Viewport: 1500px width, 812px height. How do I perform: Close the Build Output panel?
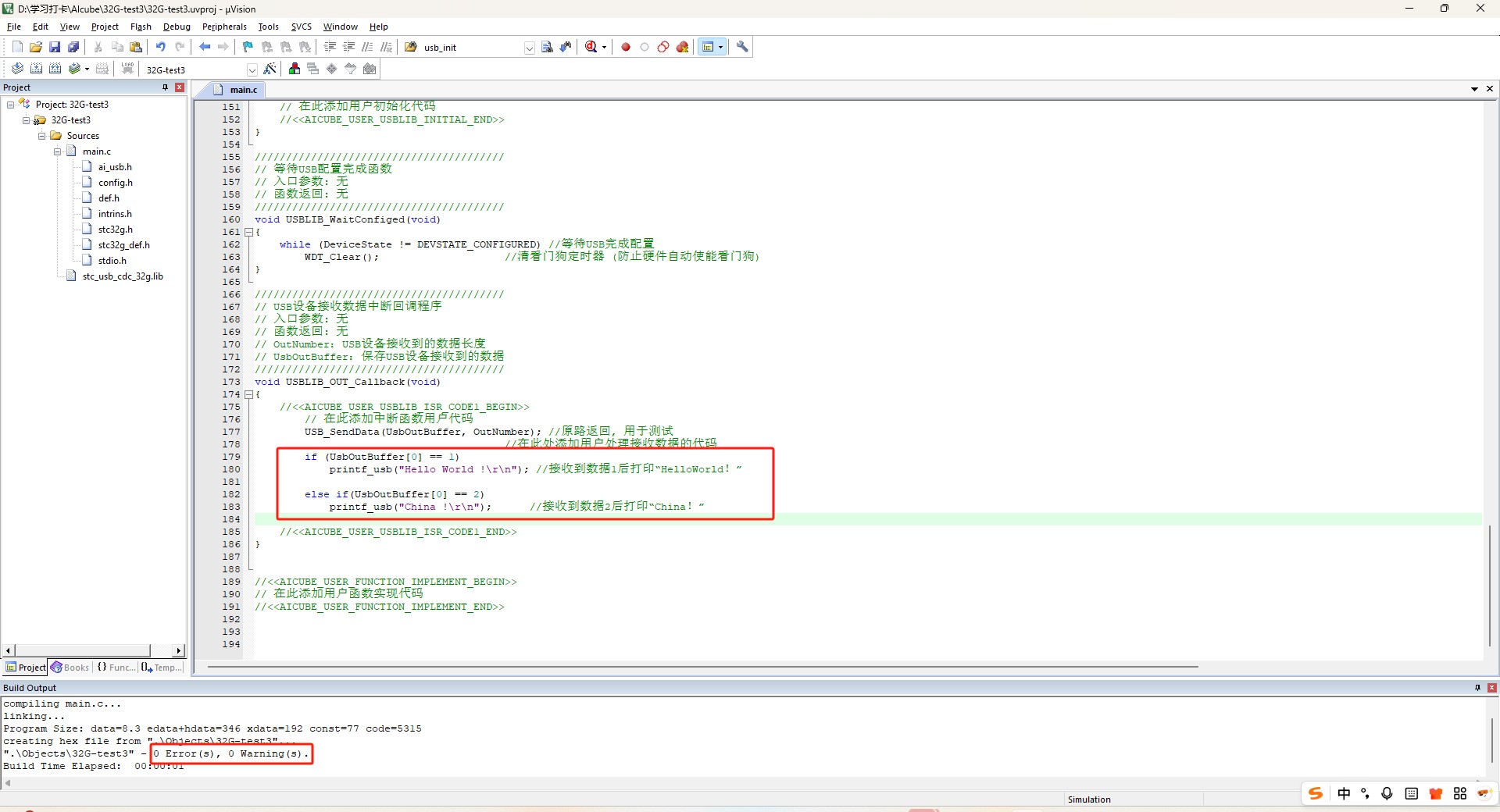pos(1492,688)
